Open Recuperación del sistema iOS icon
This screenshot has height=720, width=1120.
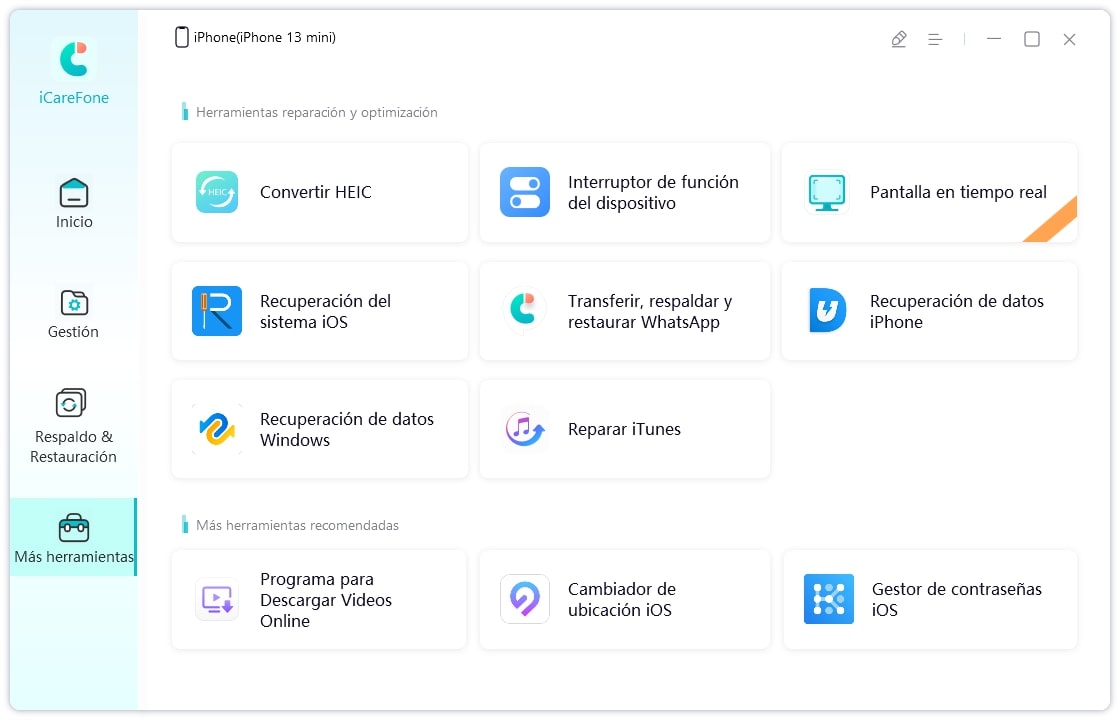point(217,311)
